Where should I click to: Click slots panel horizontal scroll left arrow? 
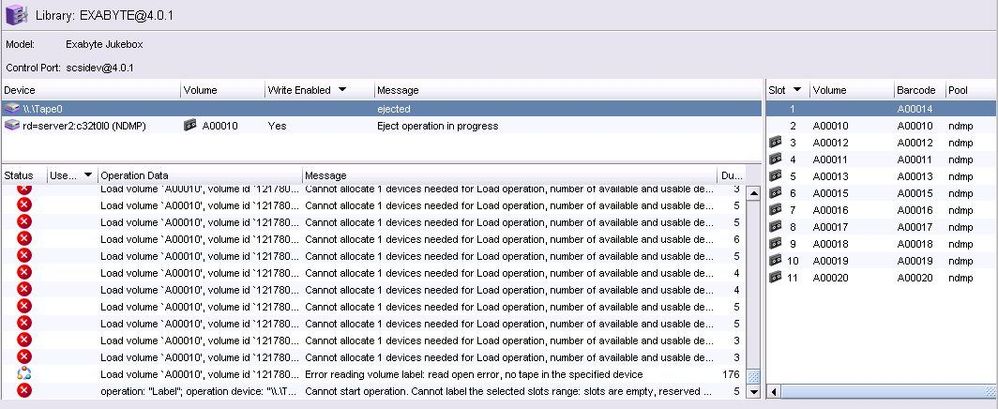(x=773, y=391)
